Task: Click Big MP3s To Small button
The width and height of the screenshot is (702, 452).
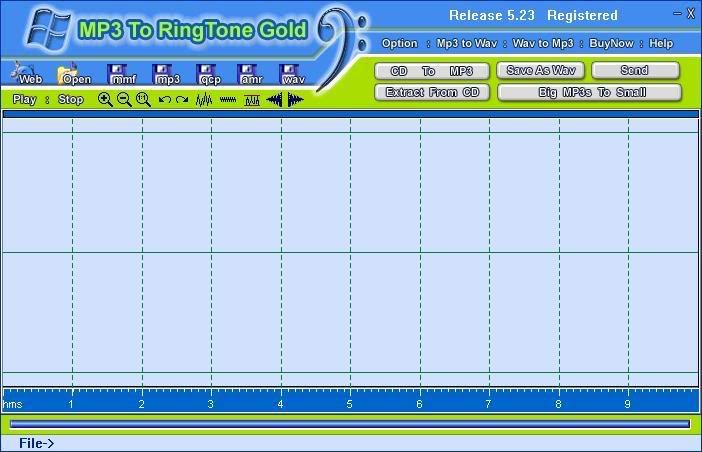Action: 589,92
